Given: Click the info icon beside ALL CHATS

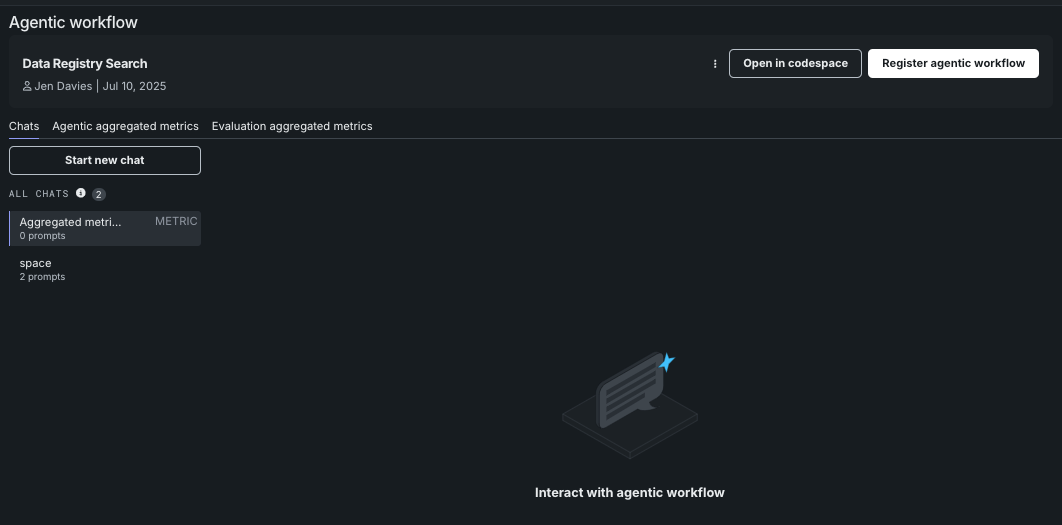Looking at the screenshot, I should click(81, 193).
